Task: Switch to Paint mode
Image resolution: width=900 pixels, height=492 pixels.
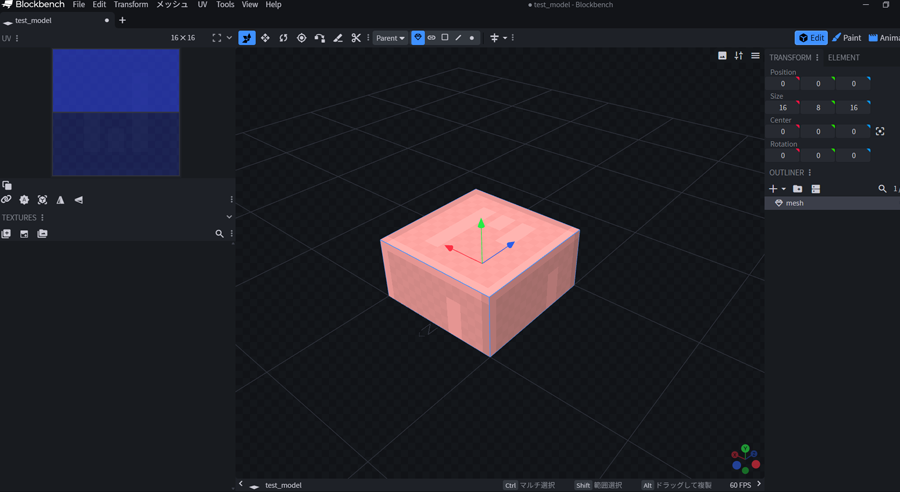Action: coord(846,38)
